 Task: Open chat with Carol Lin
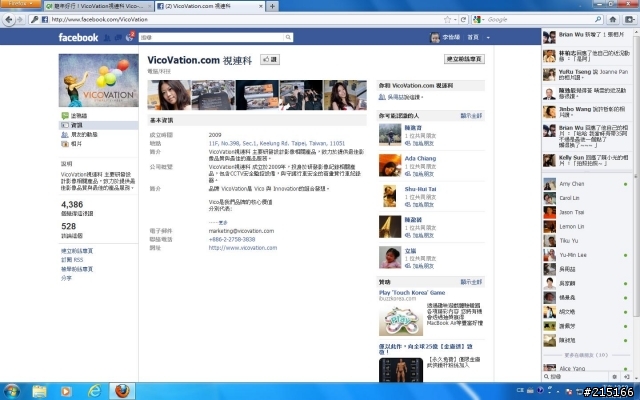(586, 198)
